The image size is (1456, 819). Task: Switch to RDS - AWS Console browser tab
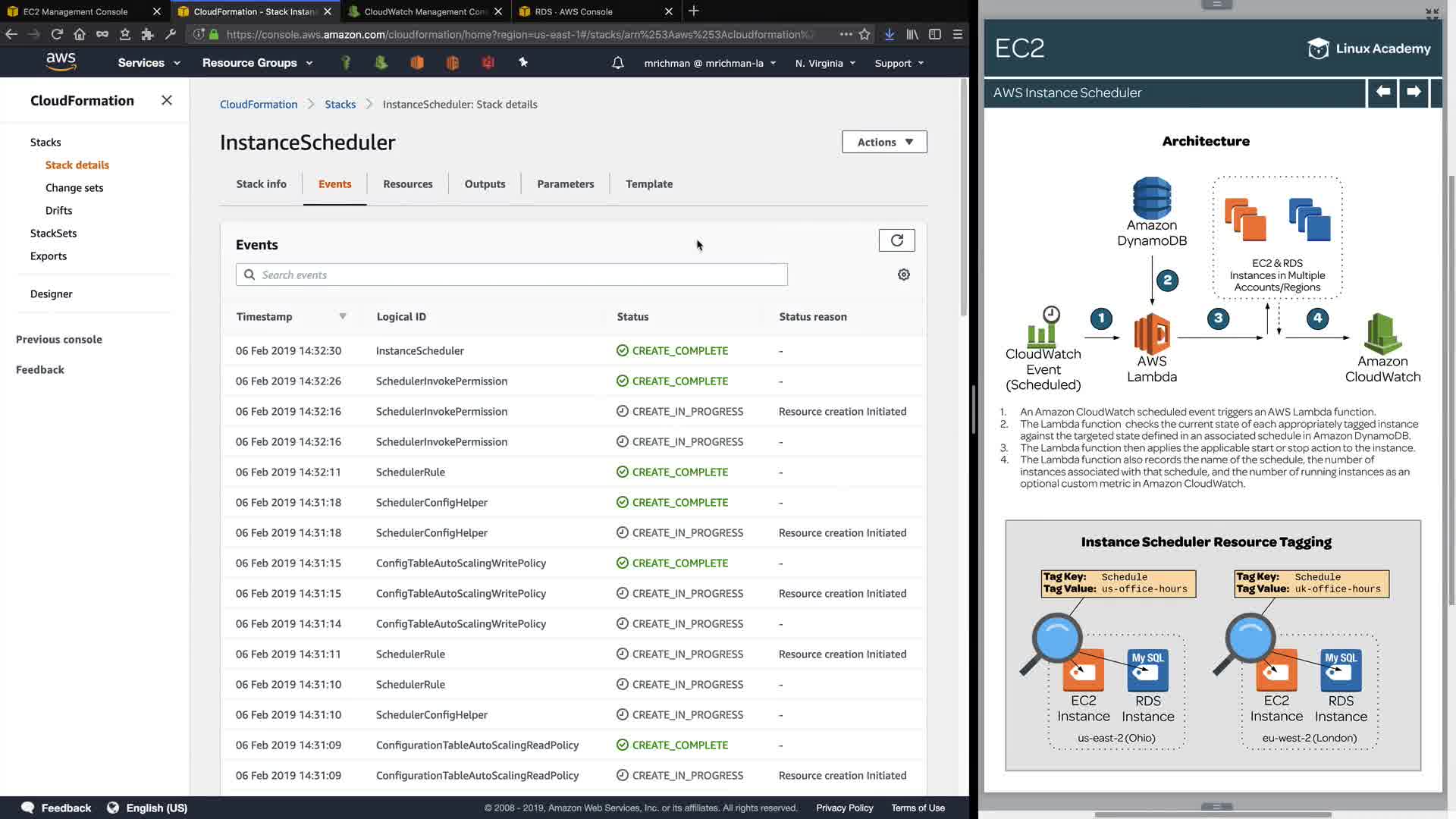coord(574,11)
